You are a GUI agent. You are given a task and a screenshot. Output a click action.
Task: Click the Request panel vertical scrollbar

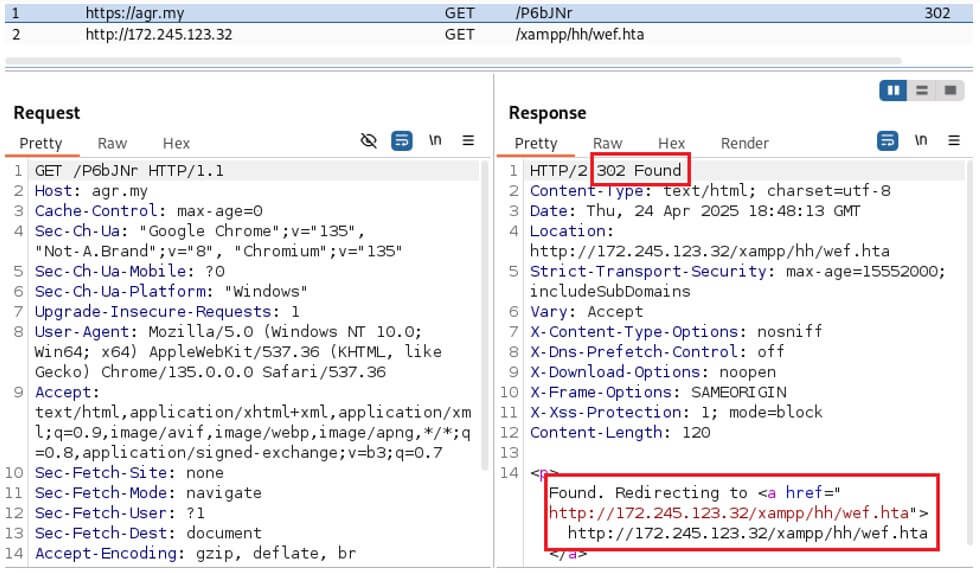pyautogui.click(x=484, y=316)
